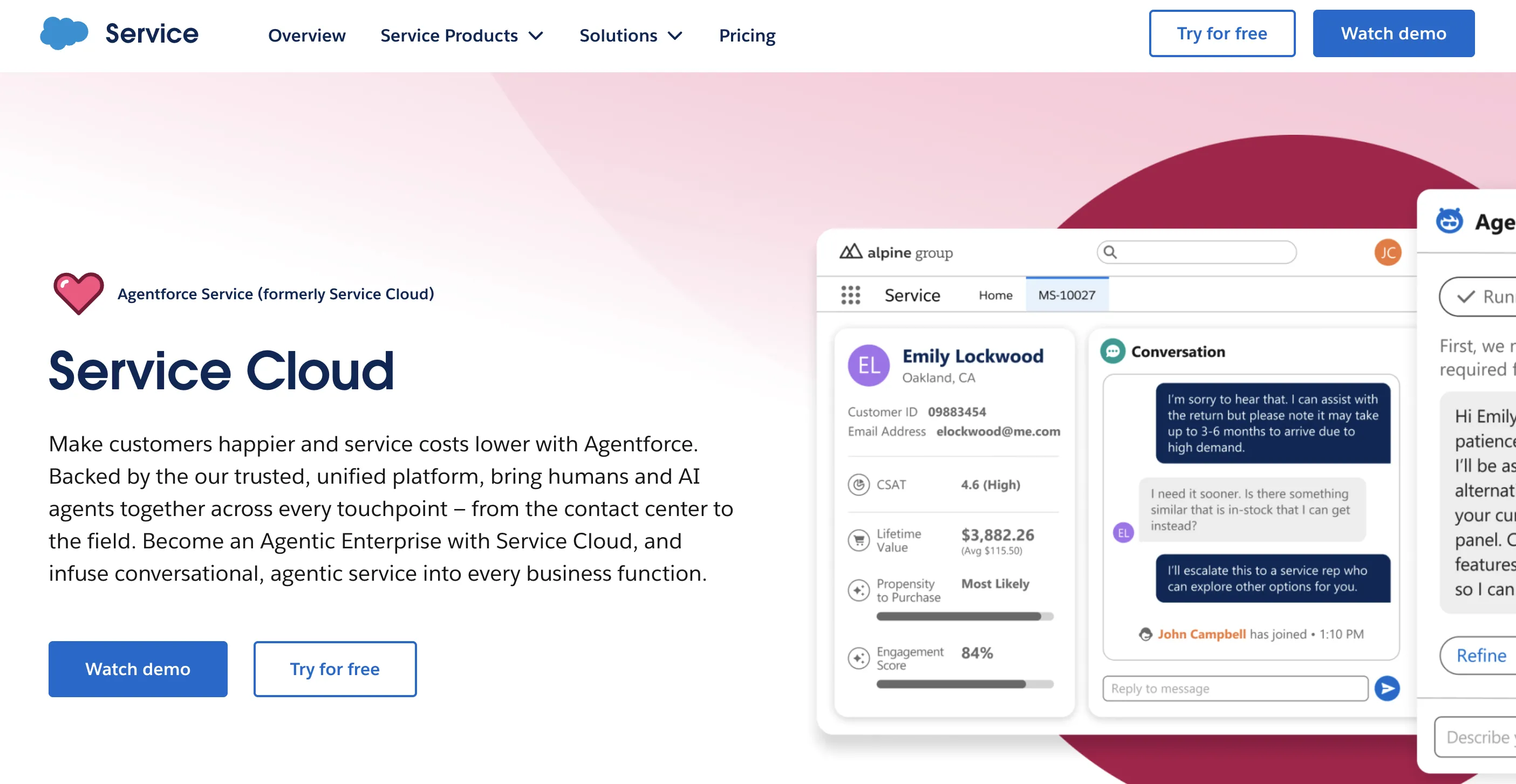This screenshot has width=1516, height=784.
Task: Click the "I need it sooner" message
Action: click(1252, 510)
